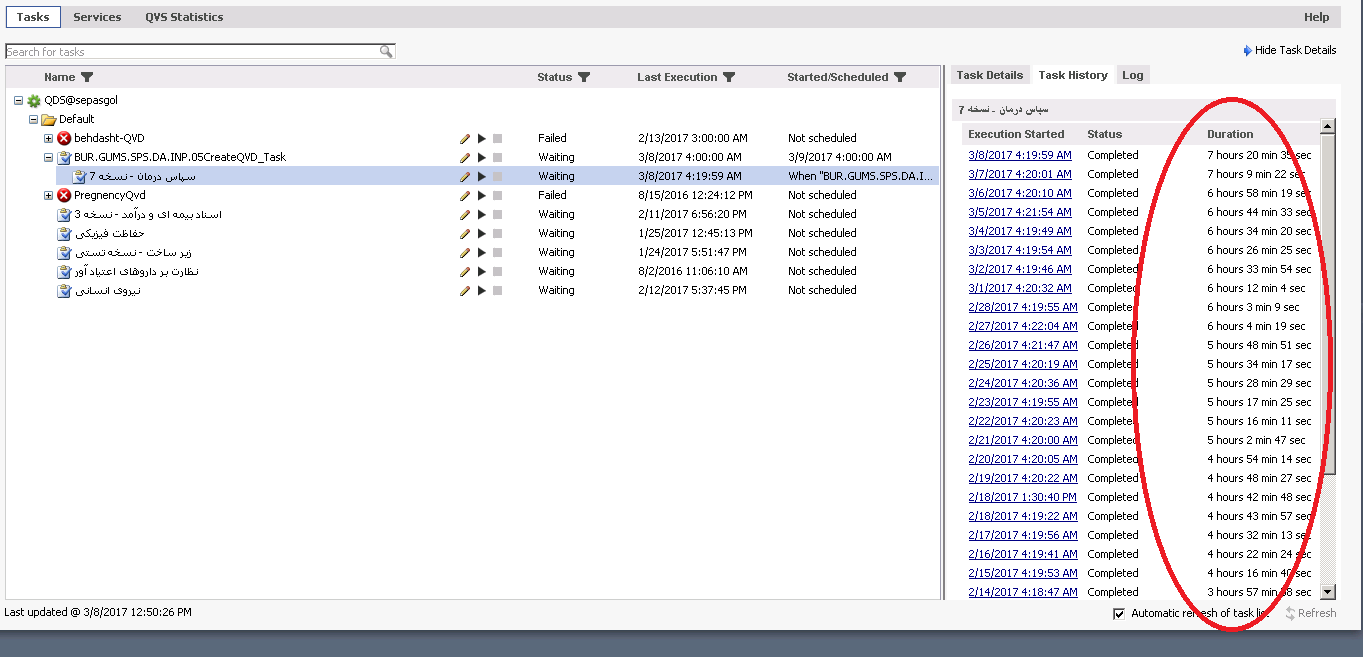Run the PregnencyQvd task with play icon

coord(481,196)
